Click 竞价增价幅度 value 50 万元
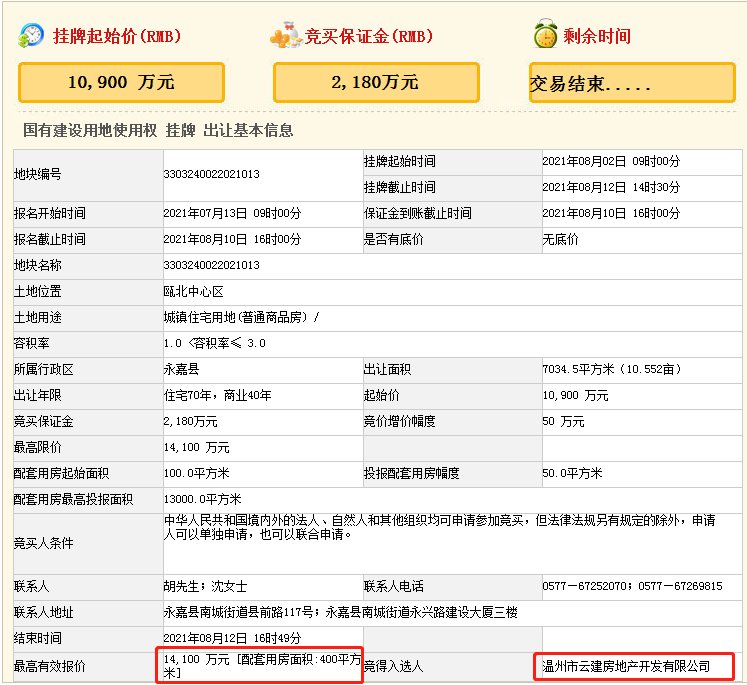The height and width of the screenshot is (685, 747). pyautogui.click(x=563, y=422)
